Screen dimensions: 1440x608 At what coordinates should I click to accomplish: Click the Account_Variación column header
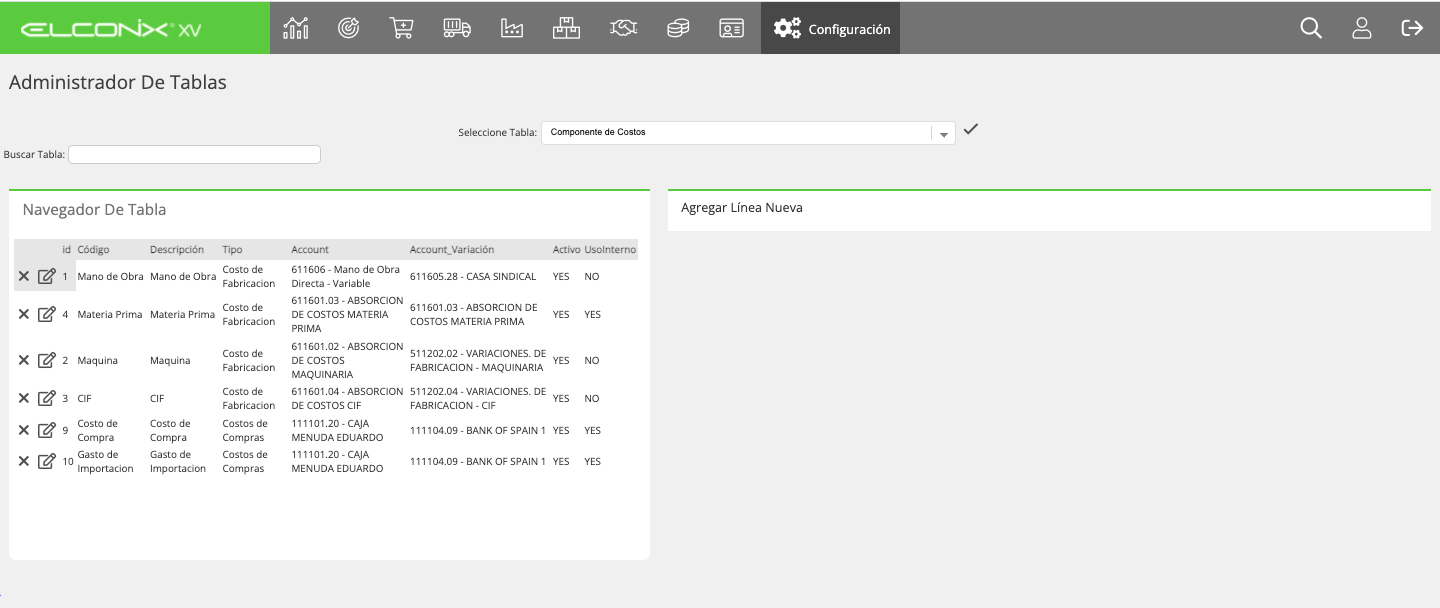tap(452, 249)
